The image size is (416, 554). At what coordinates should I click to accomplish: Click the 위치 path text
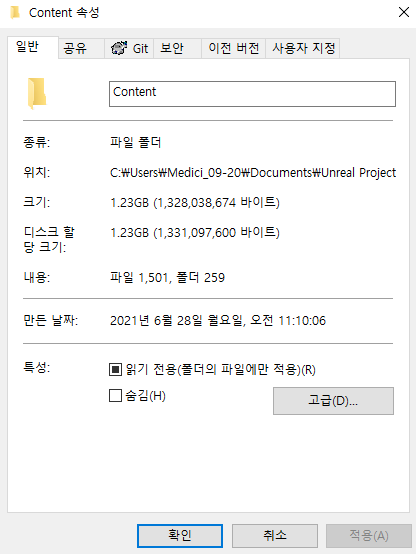(x=253, y=173)
